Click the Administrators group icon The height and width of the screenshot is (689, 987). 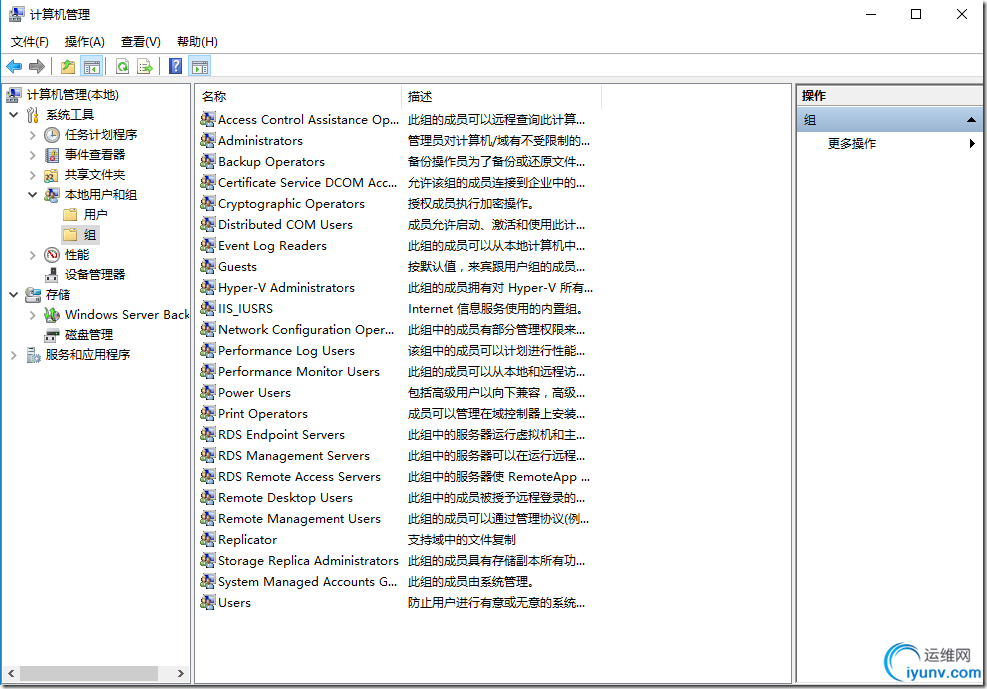tap(208, 140)
